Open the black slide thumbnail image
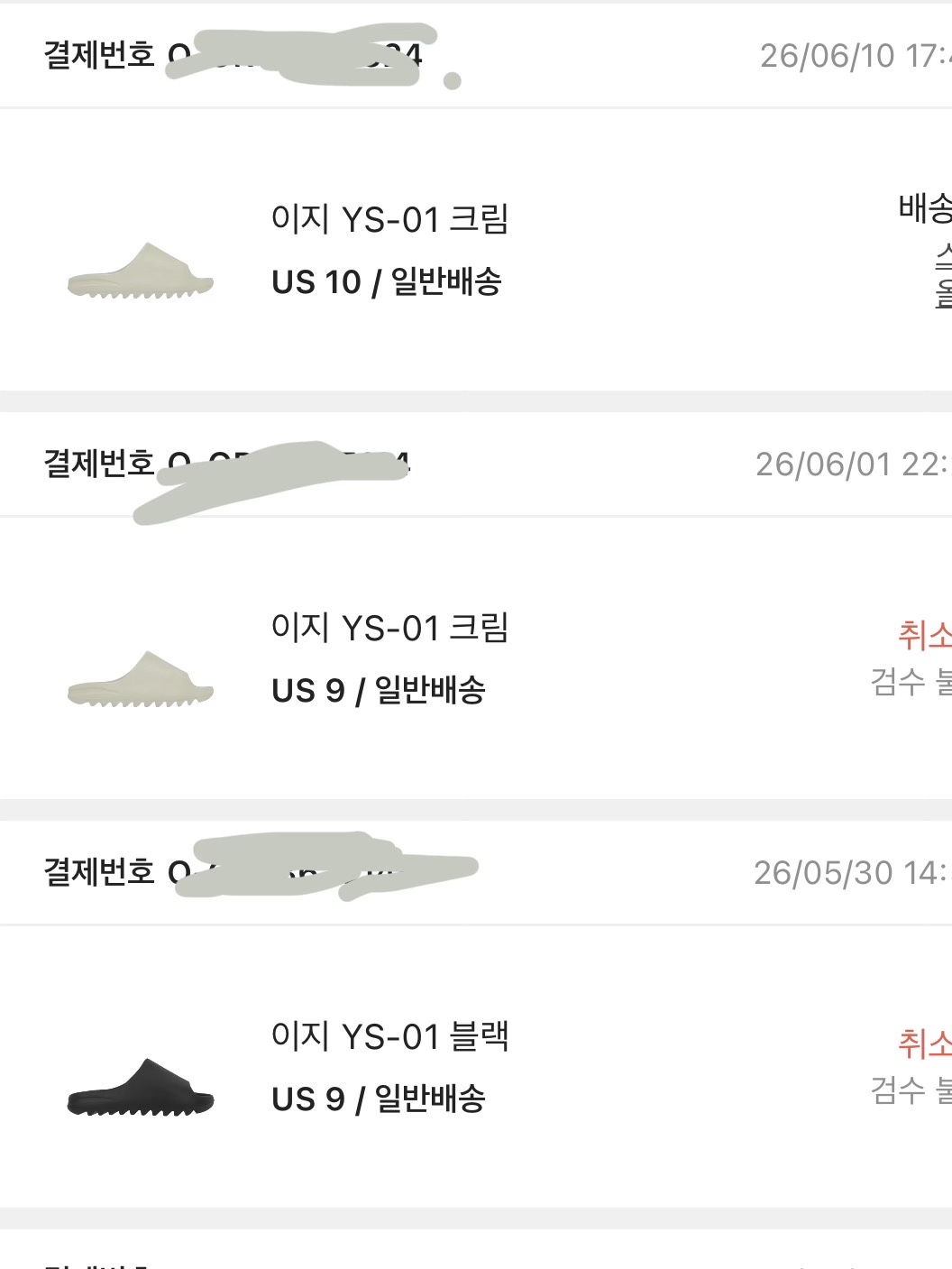The height and width of the screenshot is (1269, 952). pos(141,1088)
